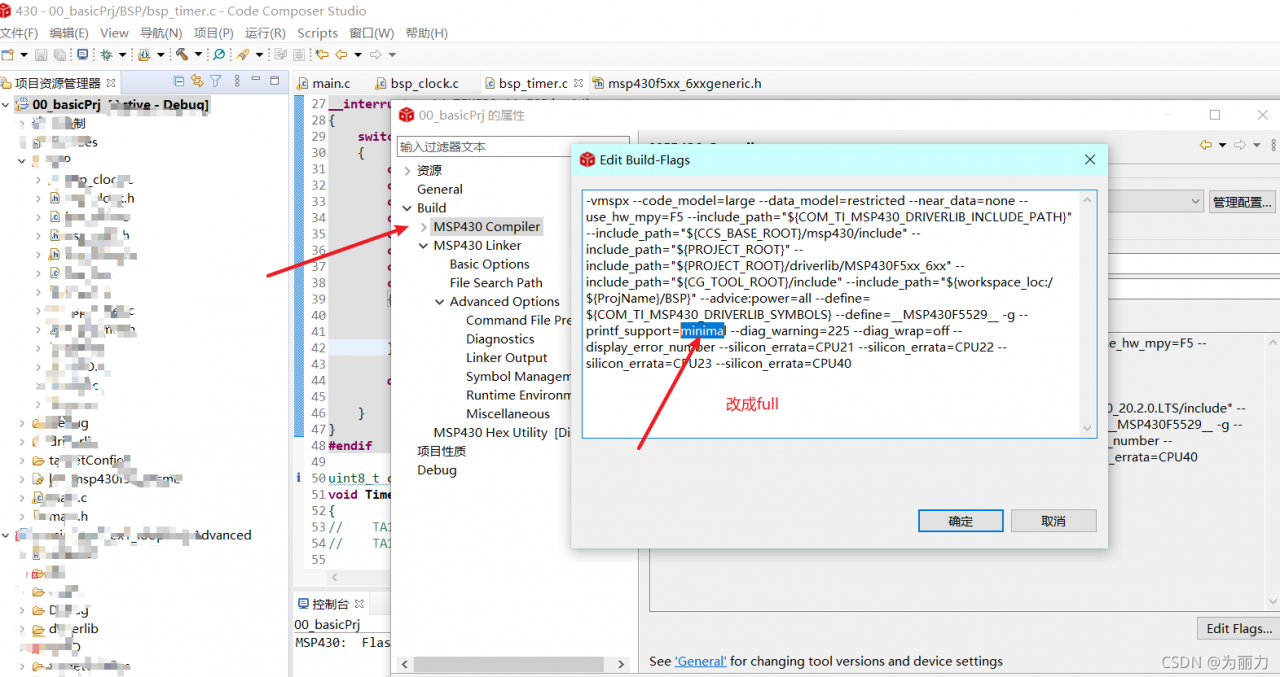This screenshot has height=677, width=1280.
Task: Go to the last edit location
Action: pos(322,54)
